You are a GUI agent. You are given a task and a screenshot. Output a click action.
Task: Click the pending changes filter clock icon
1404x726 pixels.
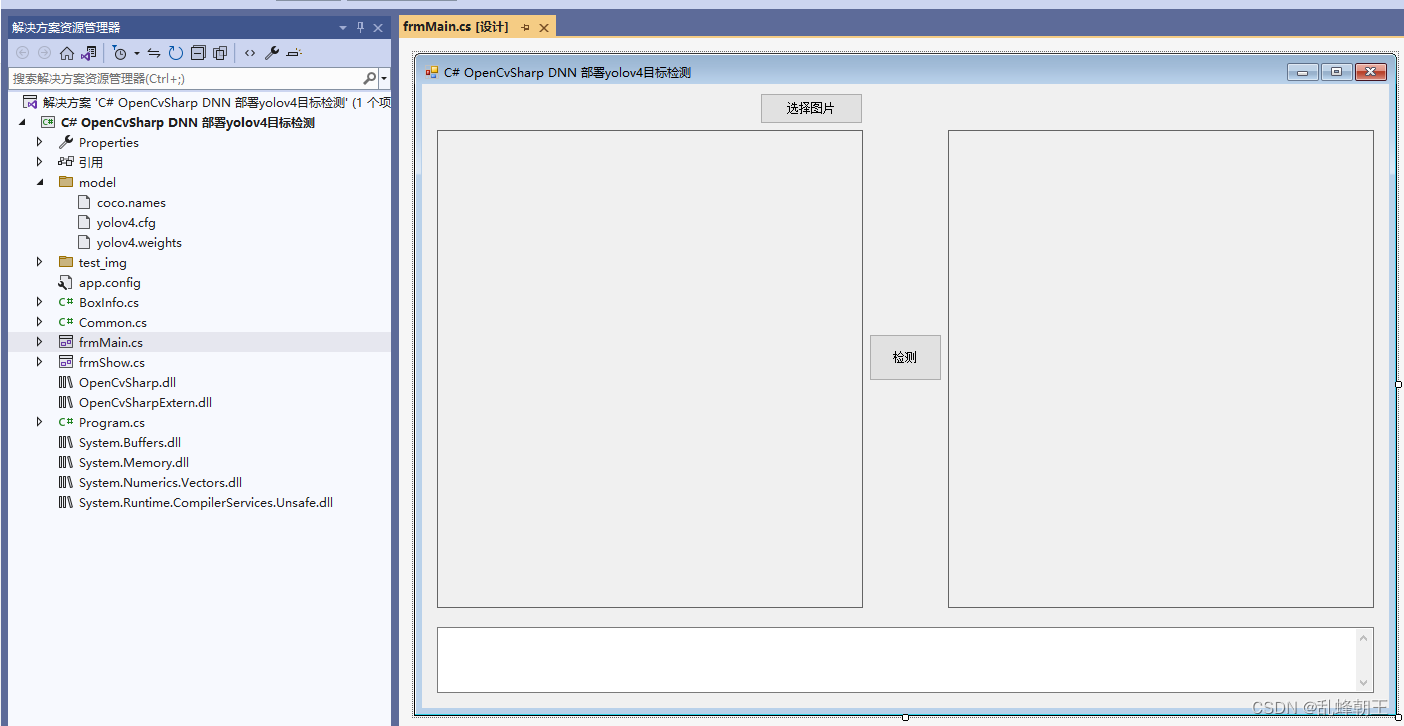click(x=120, y=53)
